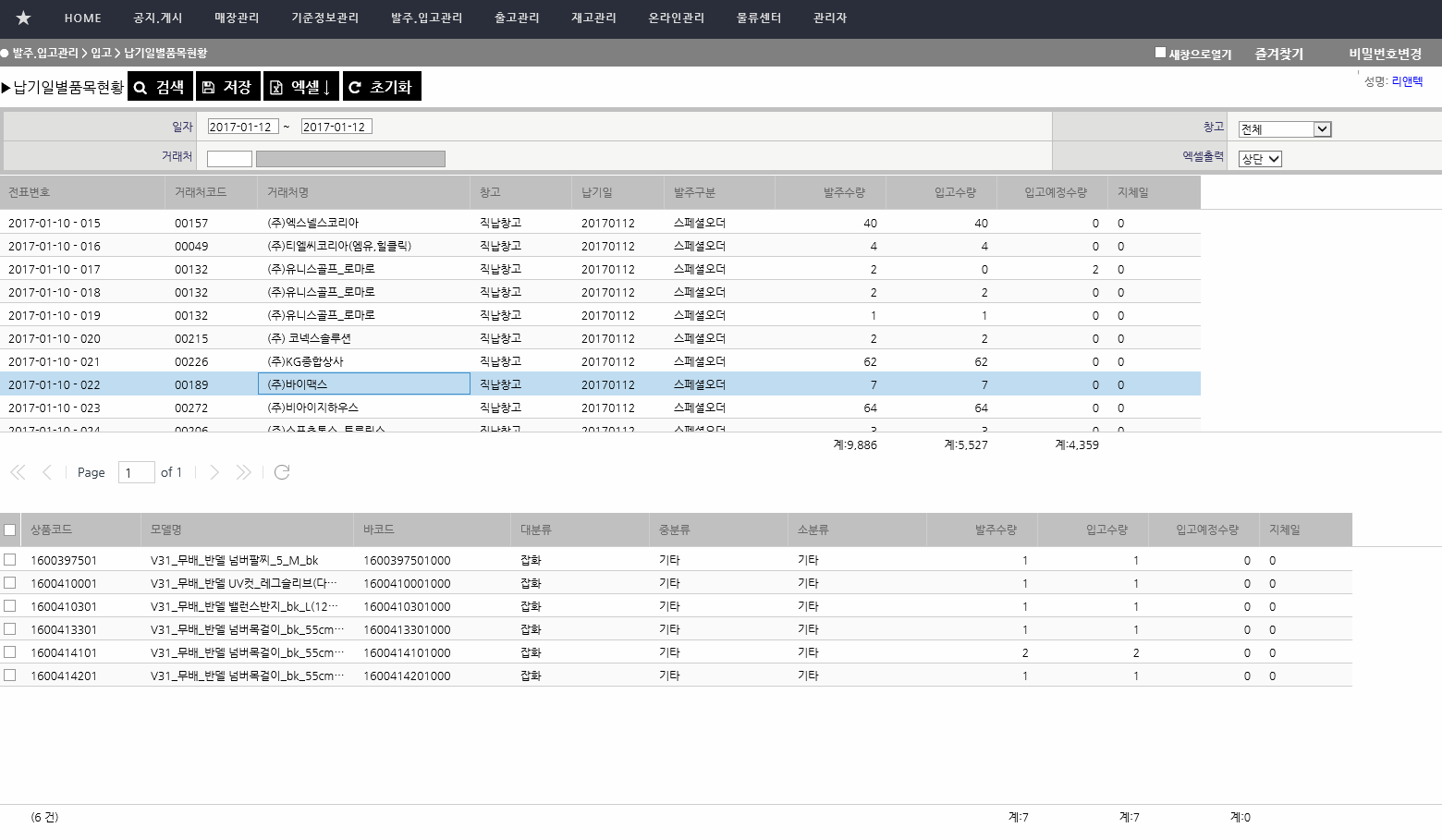1442x840 pixels.
Task: Click the 즐겨찾기 favorites link
Action: pos(1278,54)
